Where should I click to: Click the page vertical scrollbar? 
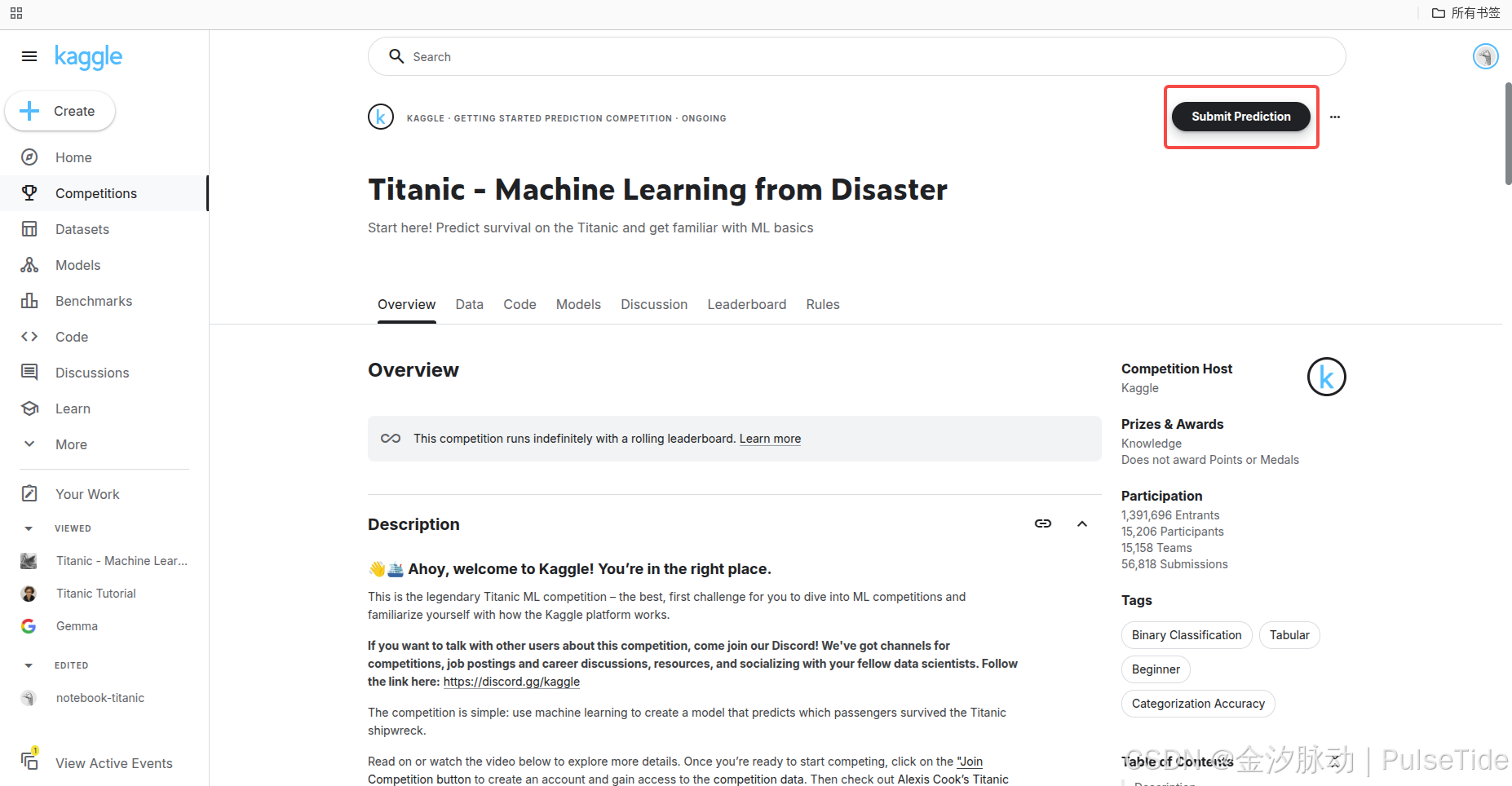coord(1507,133)
